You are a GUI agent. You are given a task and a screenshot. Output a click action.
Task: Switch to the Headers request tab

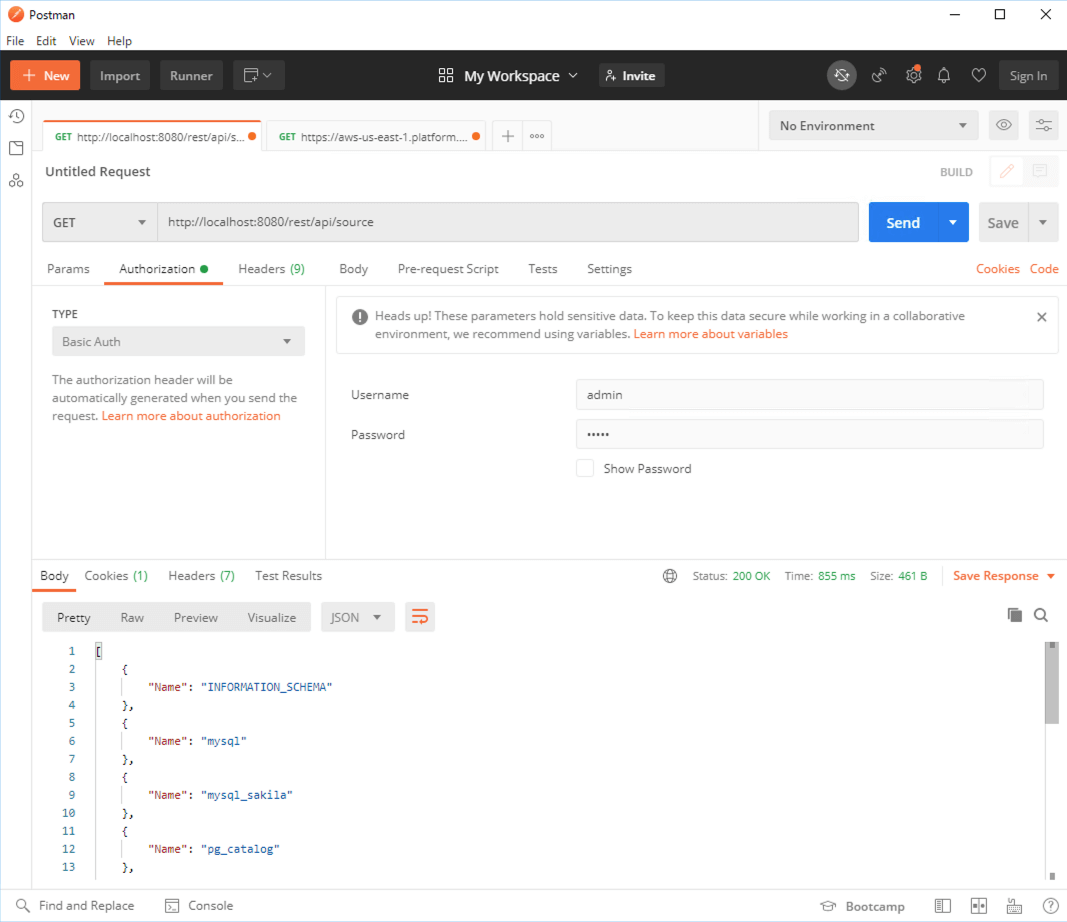click(271, 269)
